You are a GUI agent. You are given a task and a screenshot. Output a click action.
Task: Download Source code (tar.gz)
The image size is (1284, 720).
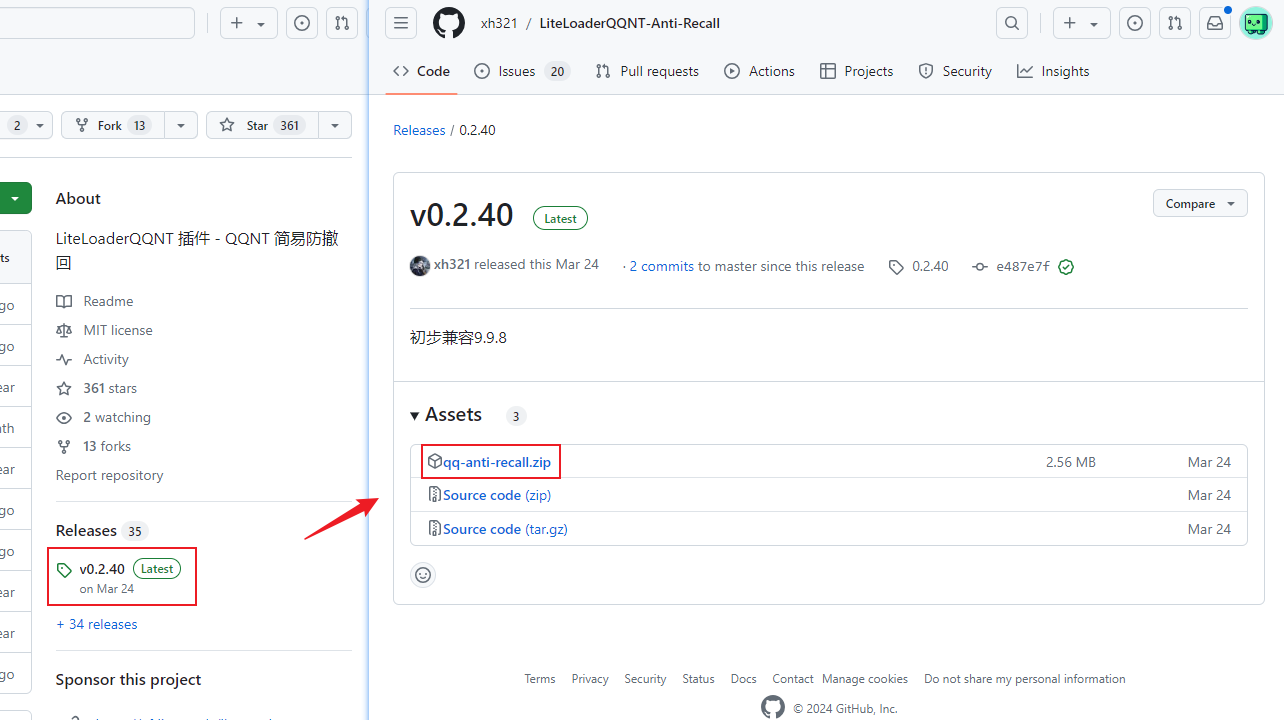(x=505, y=529)
